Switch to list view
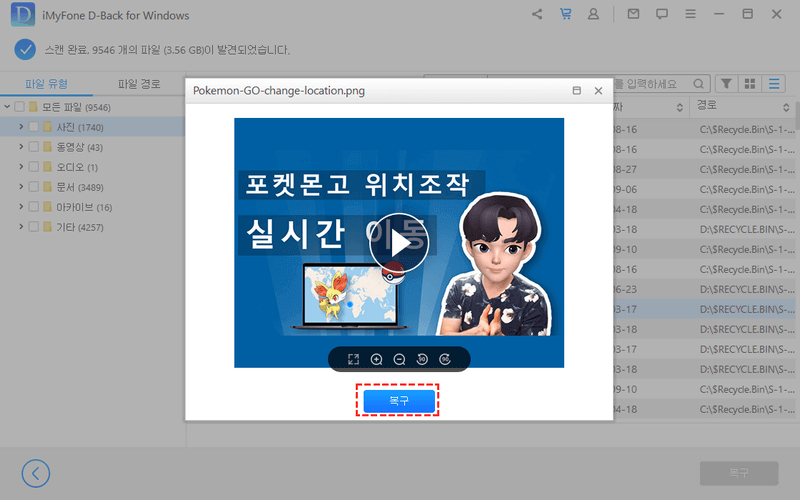Image resolution: width=800 pixels, height=500 pixels. (773, 84)
